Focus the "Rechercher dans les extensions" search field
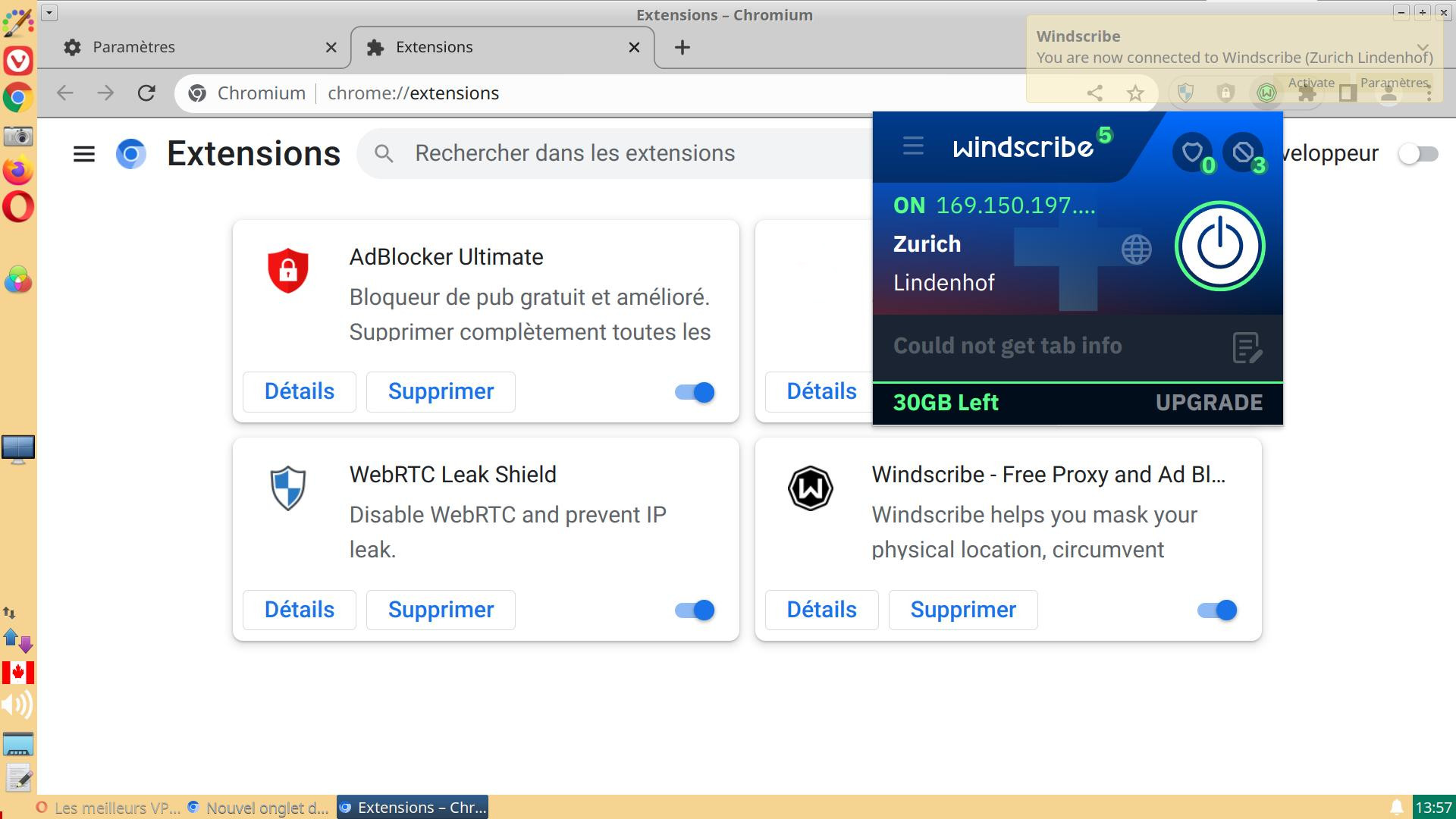The height and width of the screenshot is (819, 1456). 614,153
